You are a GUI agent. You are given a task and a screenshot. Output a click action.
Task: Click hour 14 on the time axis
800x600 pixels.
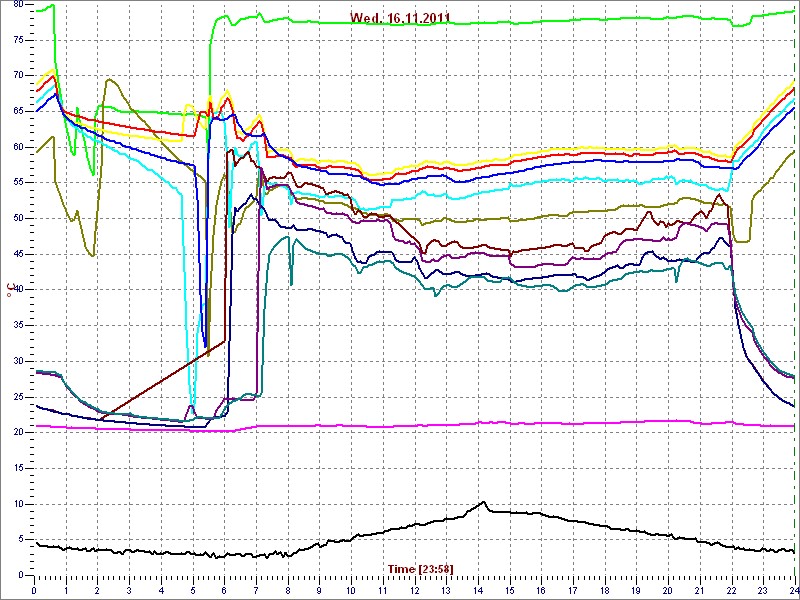tap(478, 589)
